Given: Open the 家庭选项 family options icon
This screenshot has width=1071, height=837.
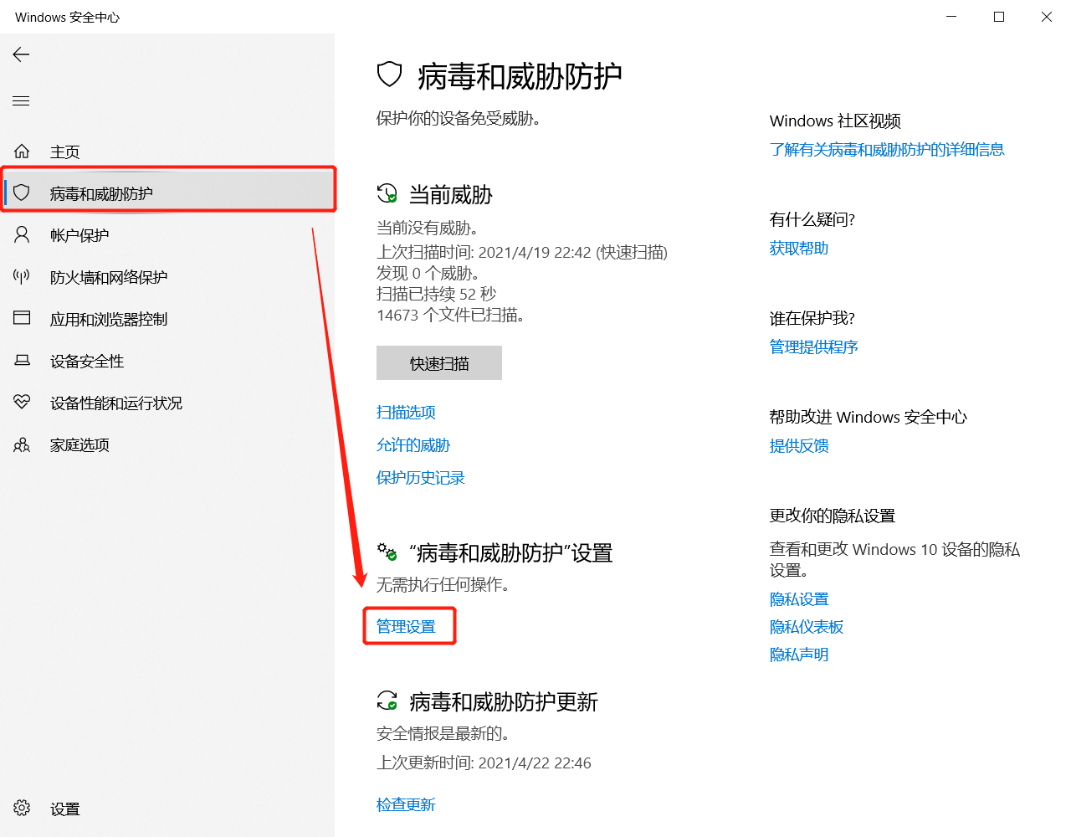Looking at the screenshot, I should point(21,445).
